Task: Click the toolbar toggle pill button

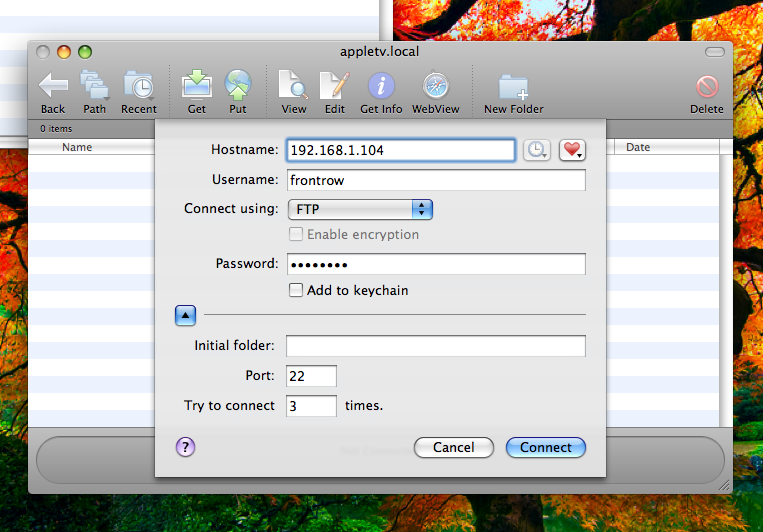Action: [715, 52]
